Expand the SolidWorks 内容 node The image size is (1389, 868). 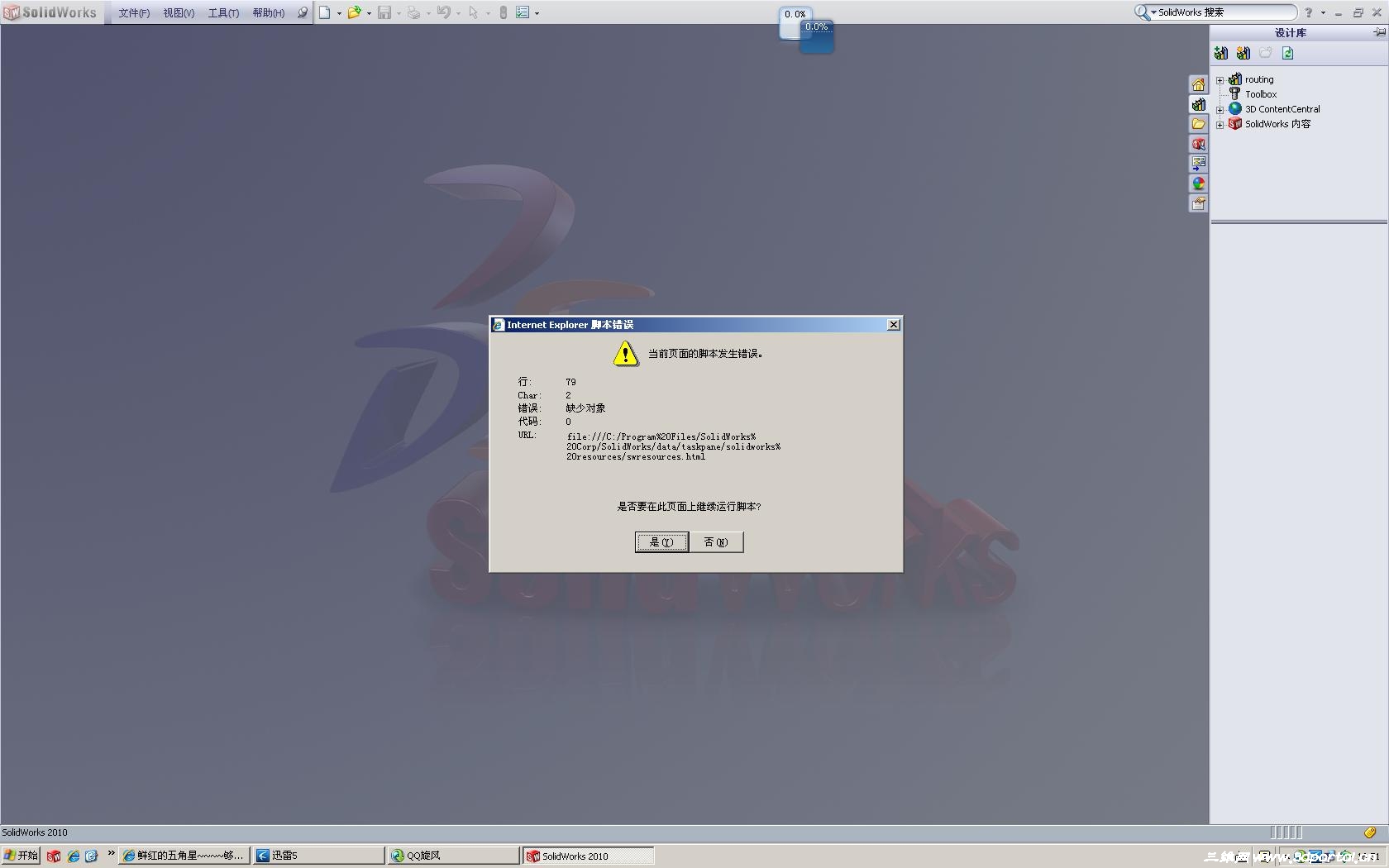(x=1220, y=125)
